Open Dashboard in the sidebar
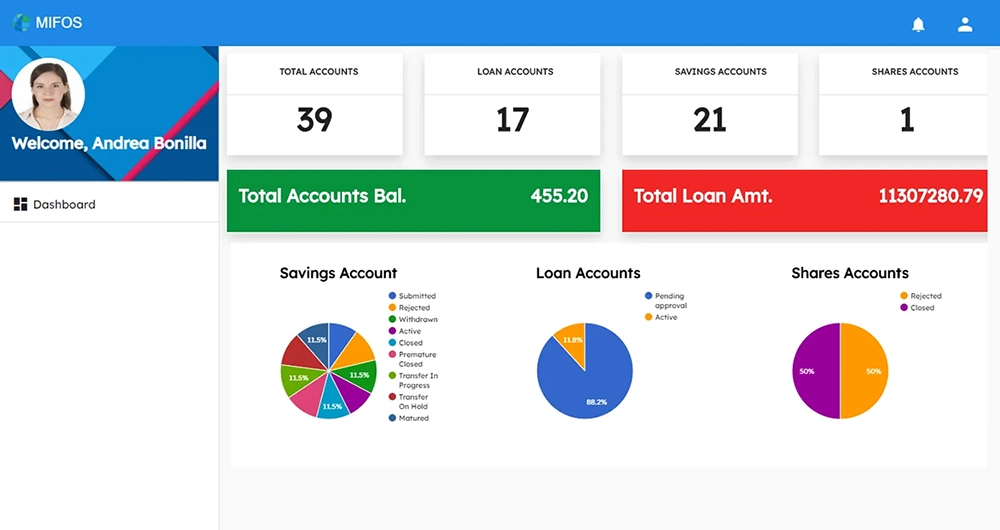The image size is (1000, 530). click(109, 204)
